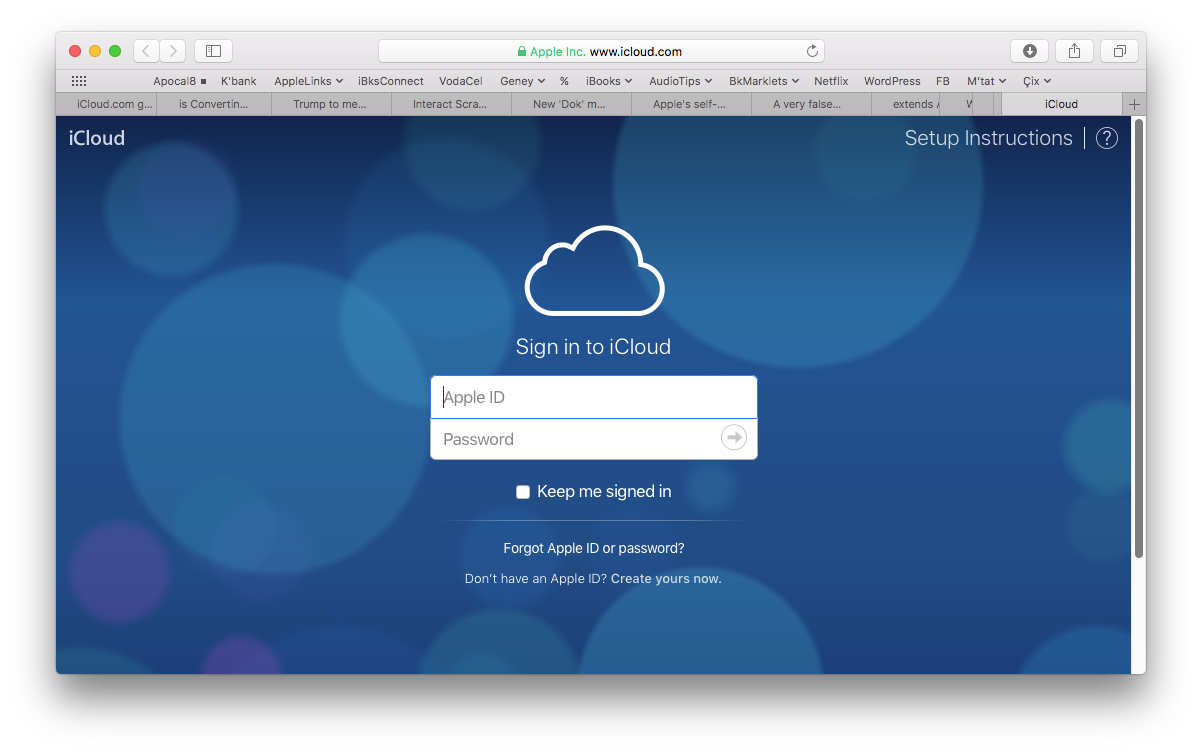The image size is (1202, 754).
Task: Open the Apocal8 bookmark
Action: (179, 81)
